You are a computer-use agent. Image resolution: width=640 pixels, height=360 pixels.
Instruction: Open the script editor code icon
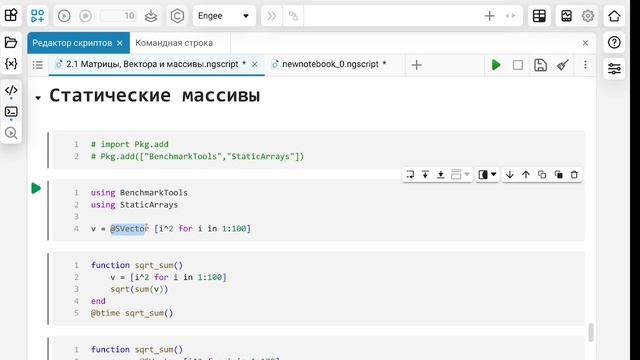pyautogui.click(x=11, y=90)
